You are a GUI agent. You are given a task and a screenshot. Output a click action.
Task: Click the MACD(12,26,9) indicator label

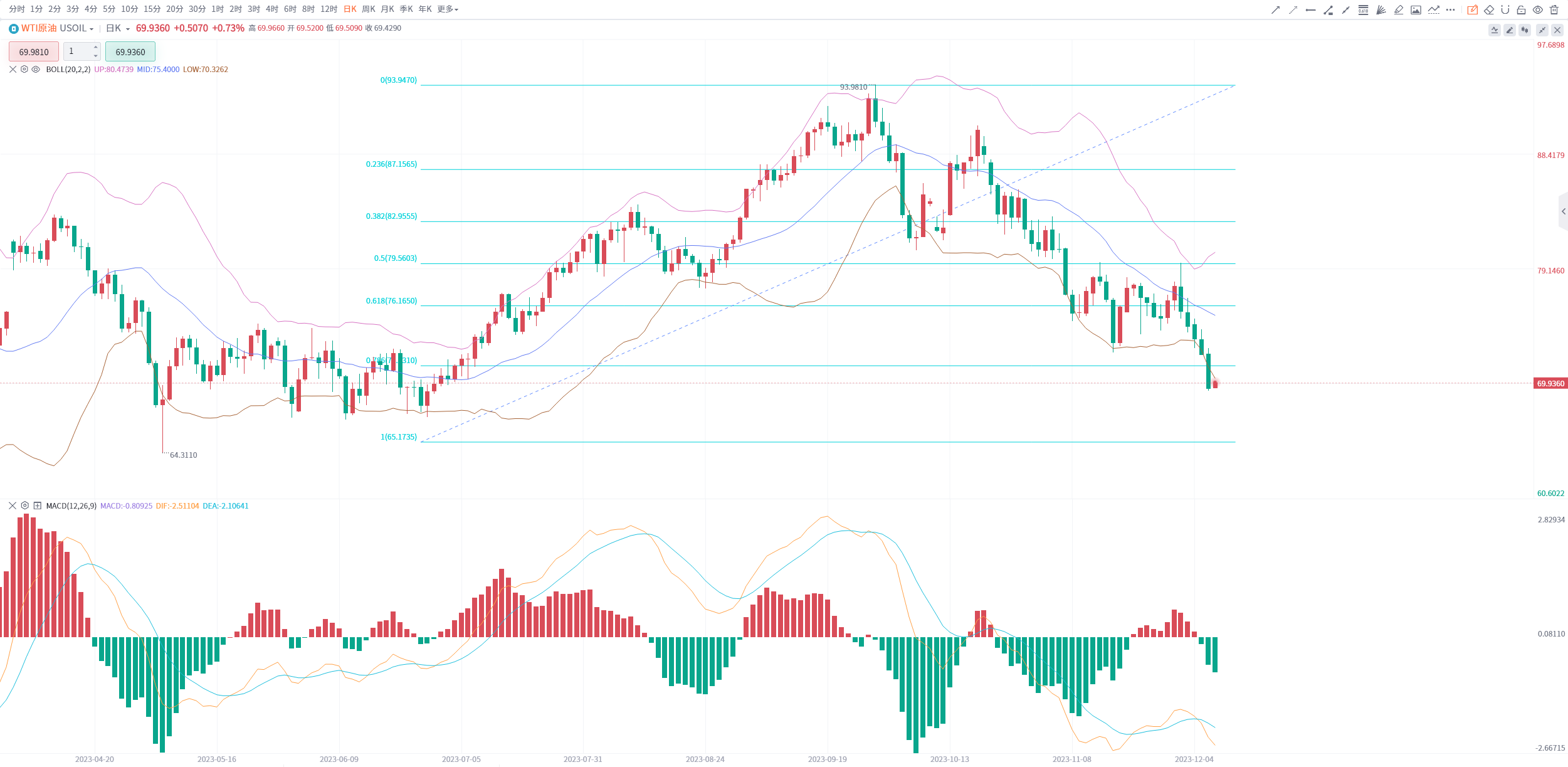[x=71, y=505]
